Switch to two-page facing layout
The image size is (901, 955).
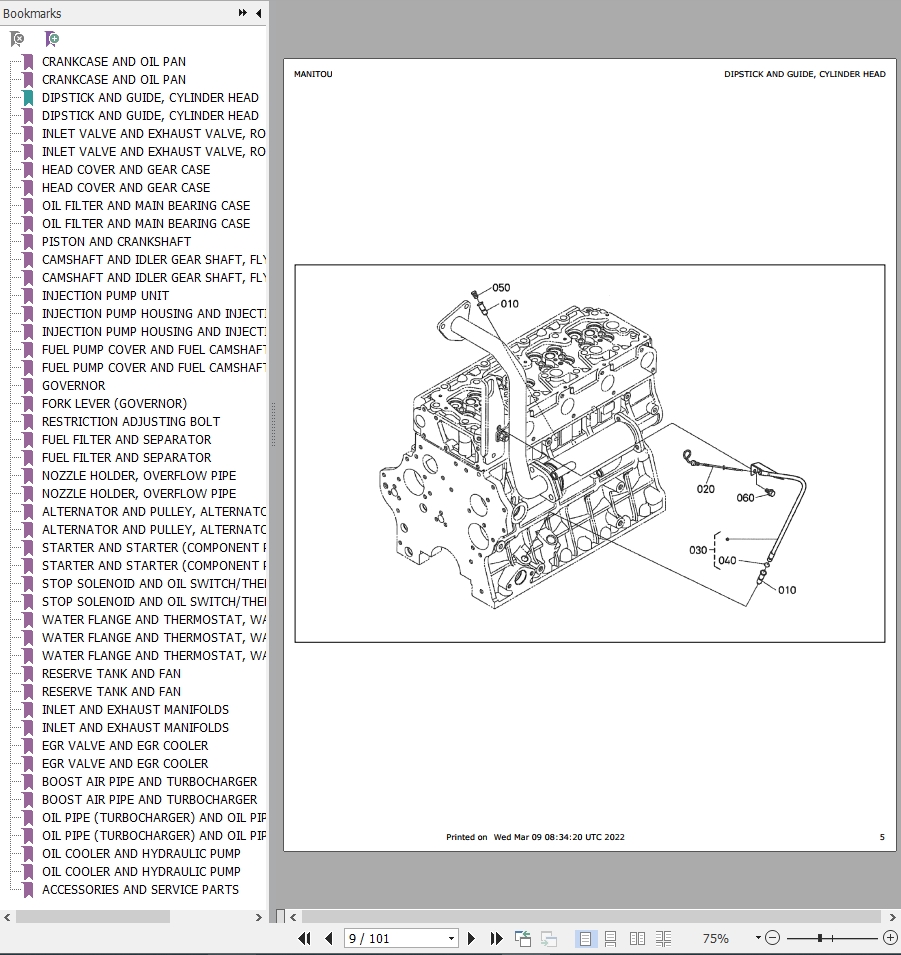[x=637, y=938]
